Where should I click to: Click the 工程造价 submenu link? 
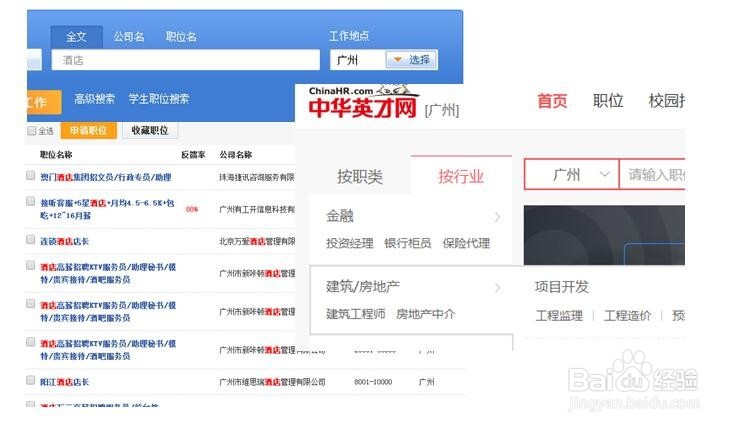pos(628,316)
